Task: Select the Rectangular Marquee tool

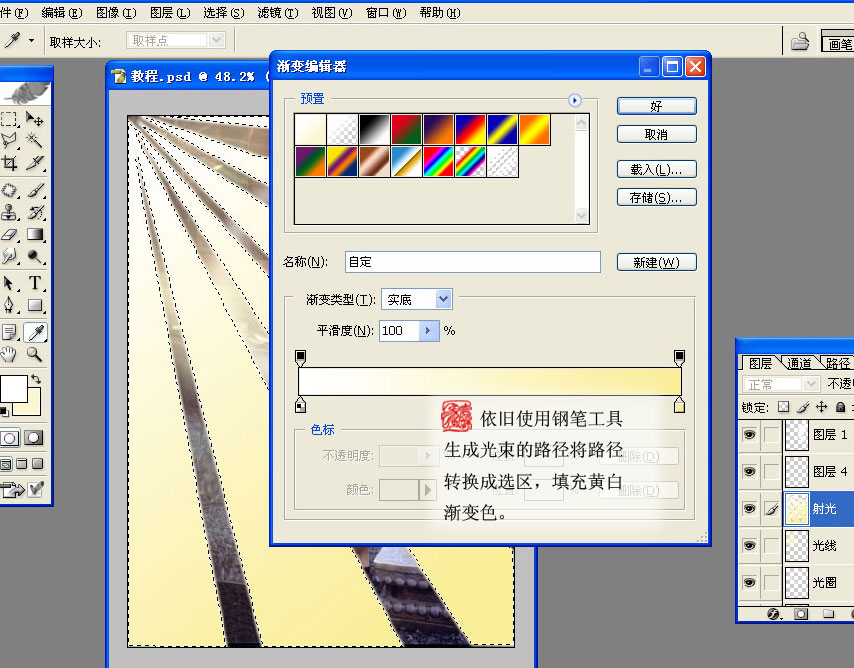Action: point(9,119)
